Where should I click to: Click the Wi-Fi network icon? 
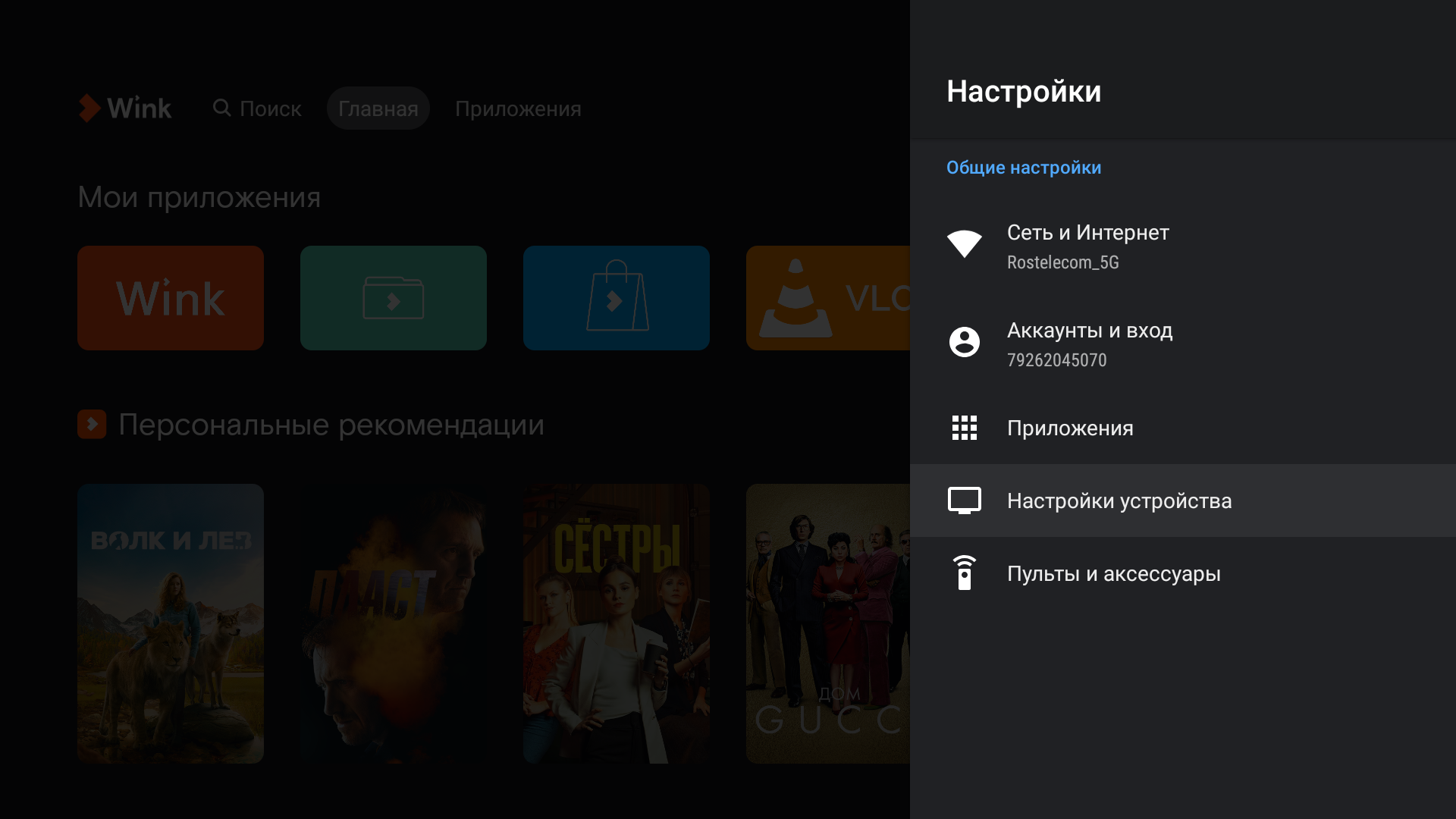[964, 243]
